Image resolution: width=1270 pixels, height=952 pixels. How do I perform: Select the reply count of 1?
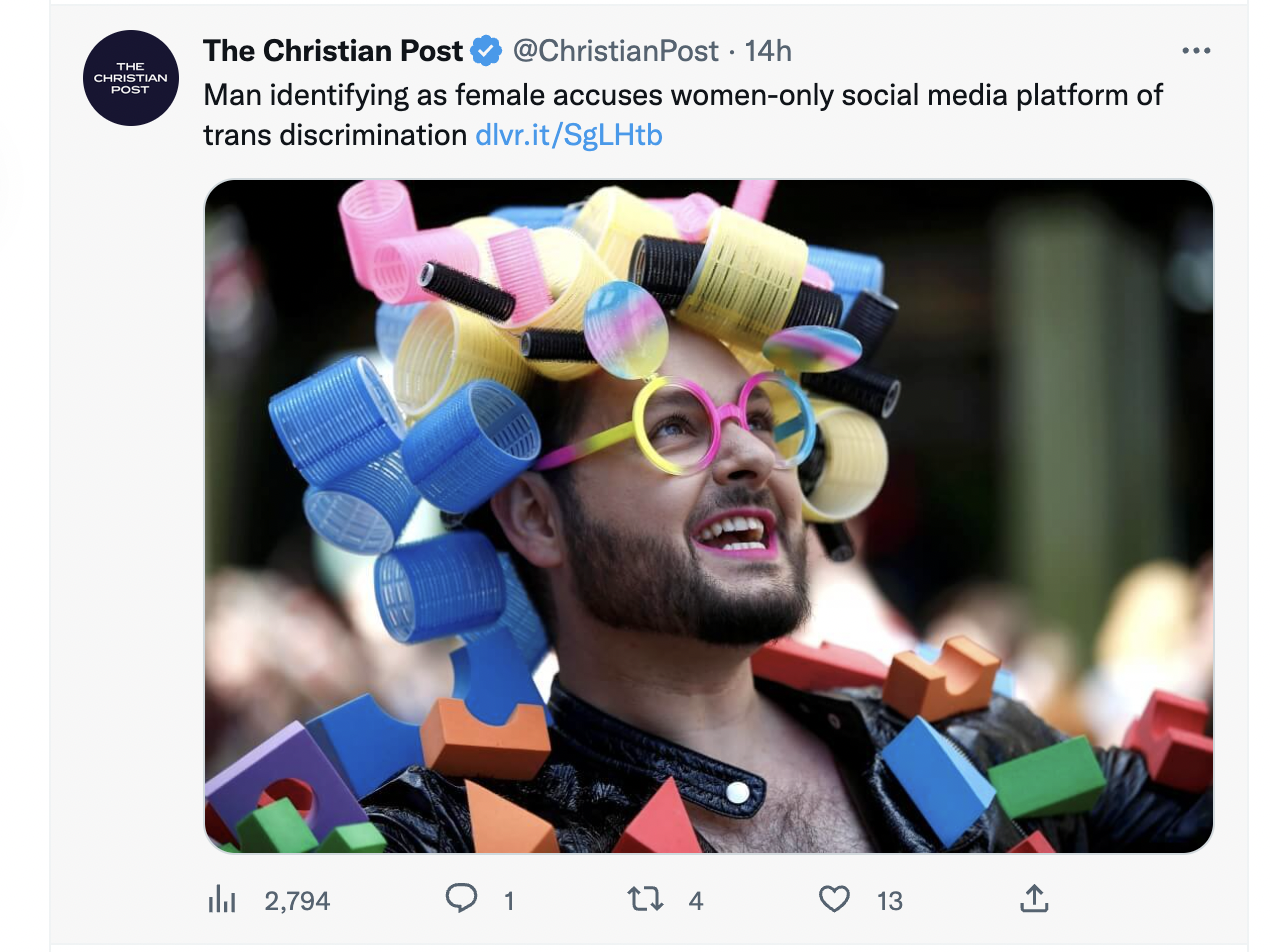508,900
